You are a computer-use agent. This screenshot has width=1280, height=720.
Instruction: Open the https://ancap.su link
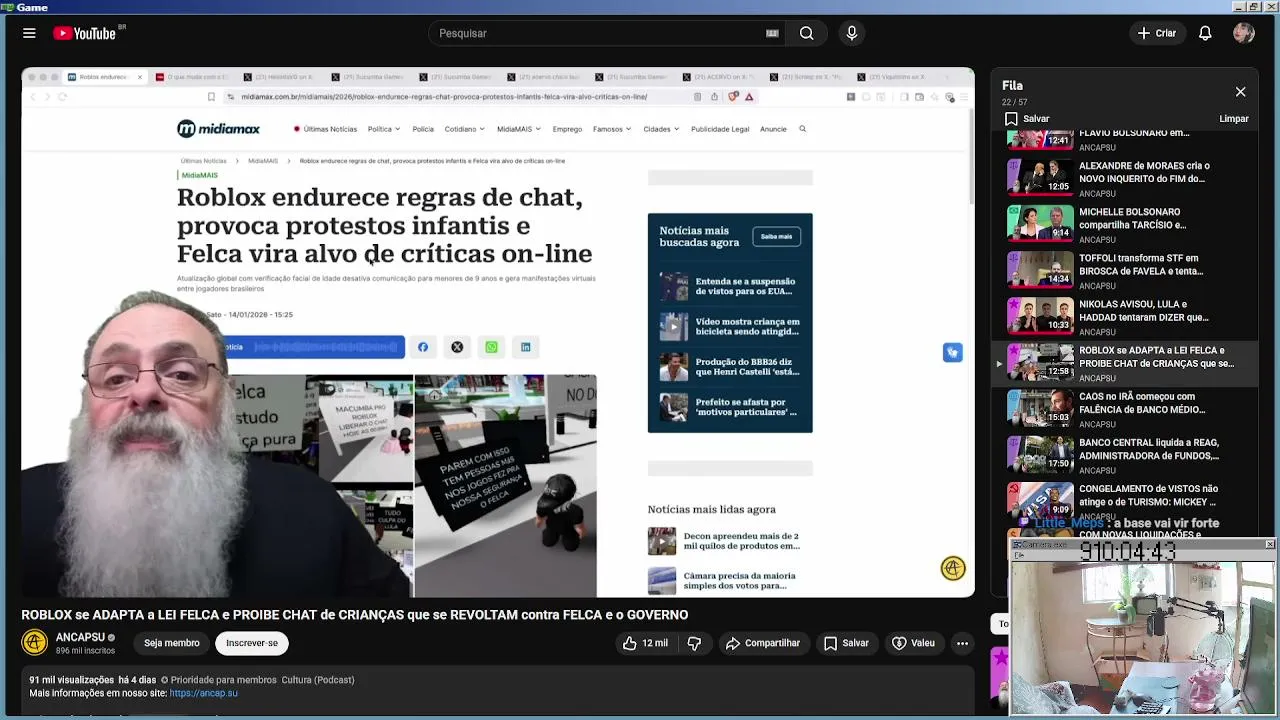(x=204, y=693)
